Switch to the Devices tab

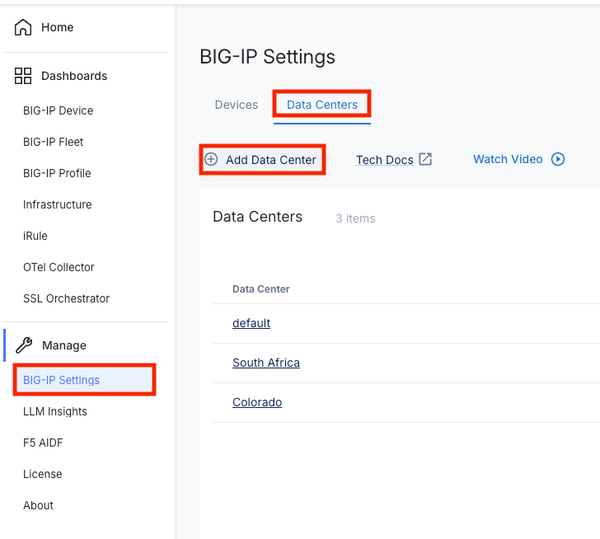236,105
